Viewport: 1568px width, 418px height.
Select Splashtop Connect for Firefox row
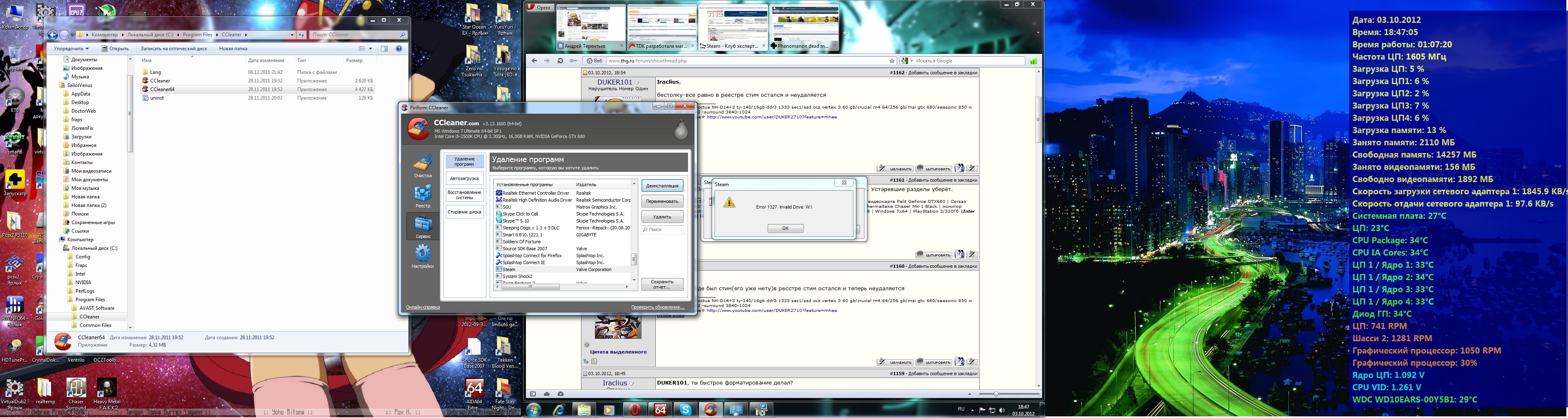[562, 256]
